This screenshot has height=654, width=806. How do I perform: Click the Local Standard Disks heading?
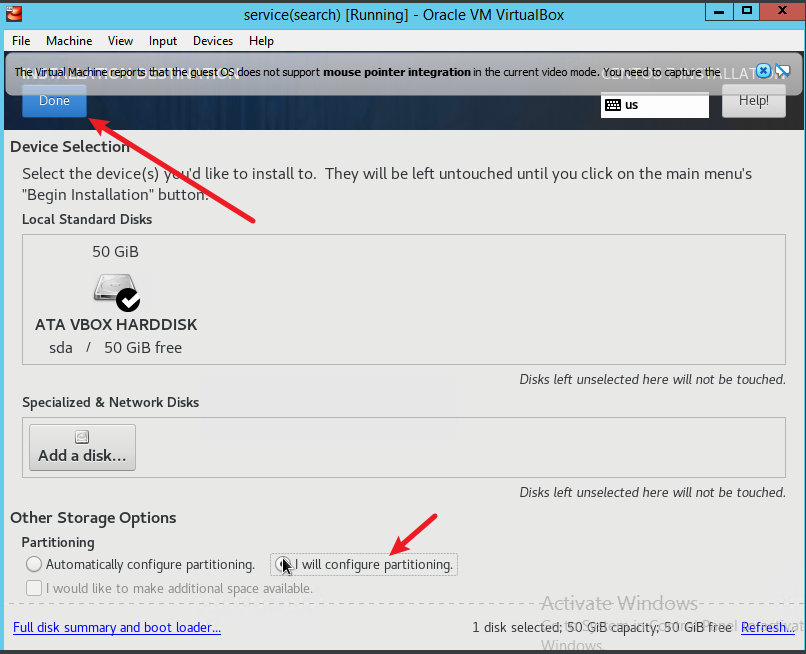point(87,220)
